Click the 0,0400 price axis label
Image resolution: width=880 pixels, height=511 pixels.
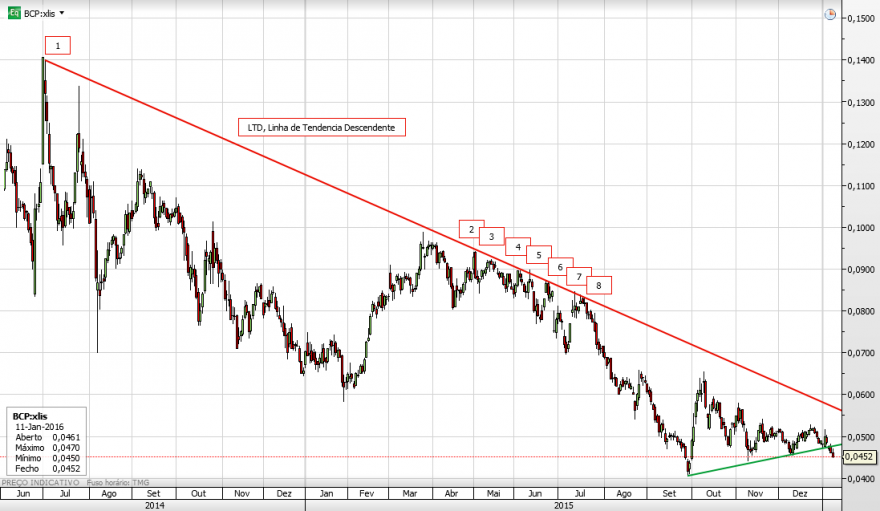point(861,478)
